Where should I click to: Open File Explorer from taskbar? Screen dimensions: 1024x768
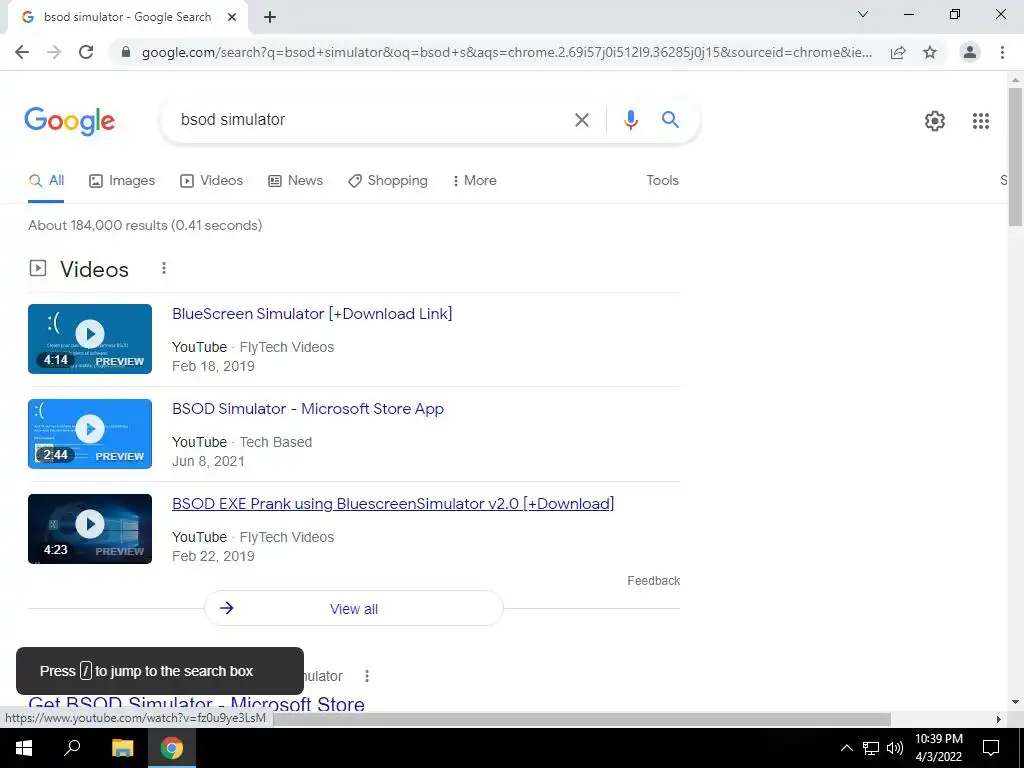click(x=122, y=748)
